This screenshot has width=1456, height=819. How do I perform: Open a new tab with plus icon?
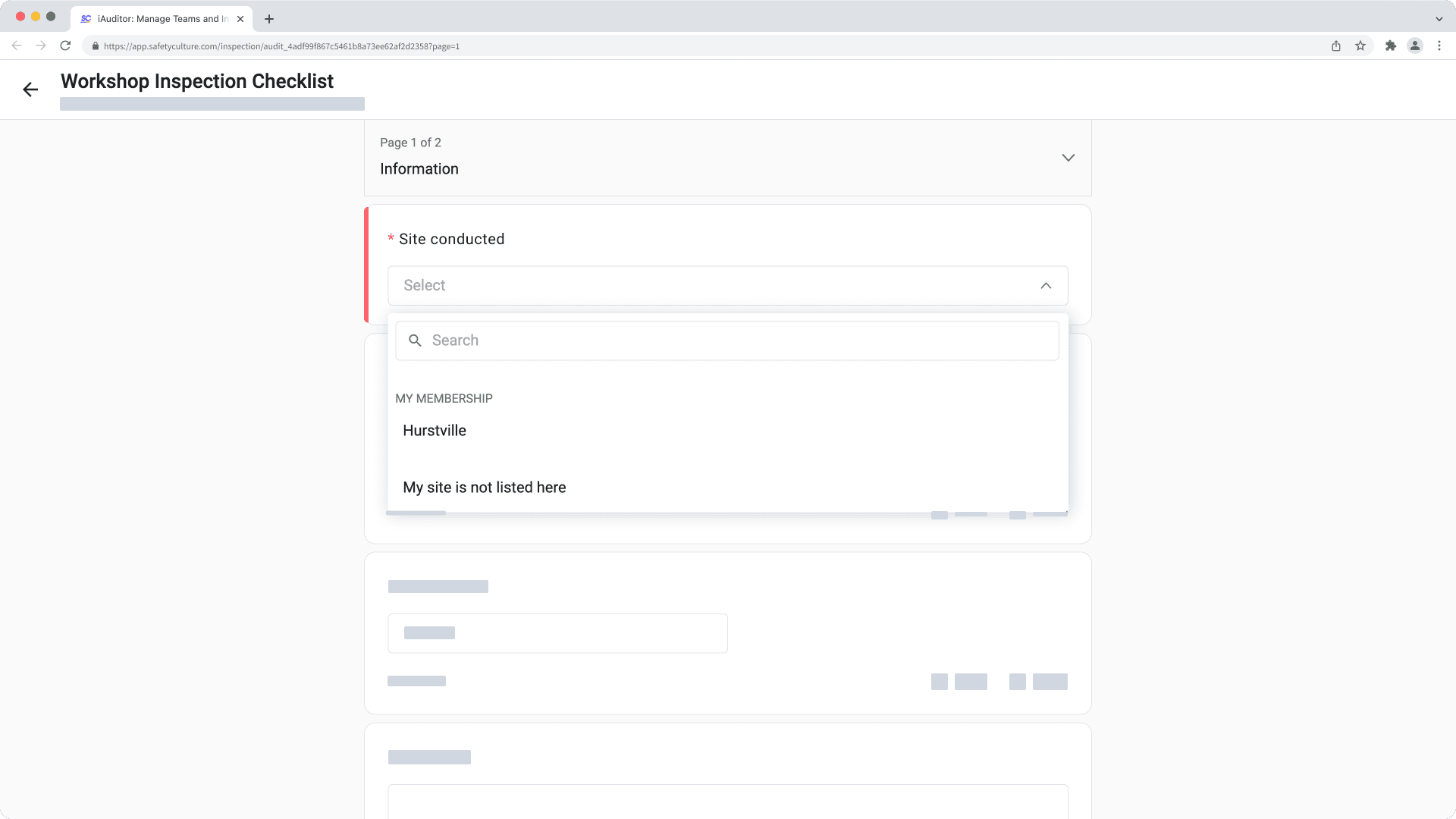268,19
